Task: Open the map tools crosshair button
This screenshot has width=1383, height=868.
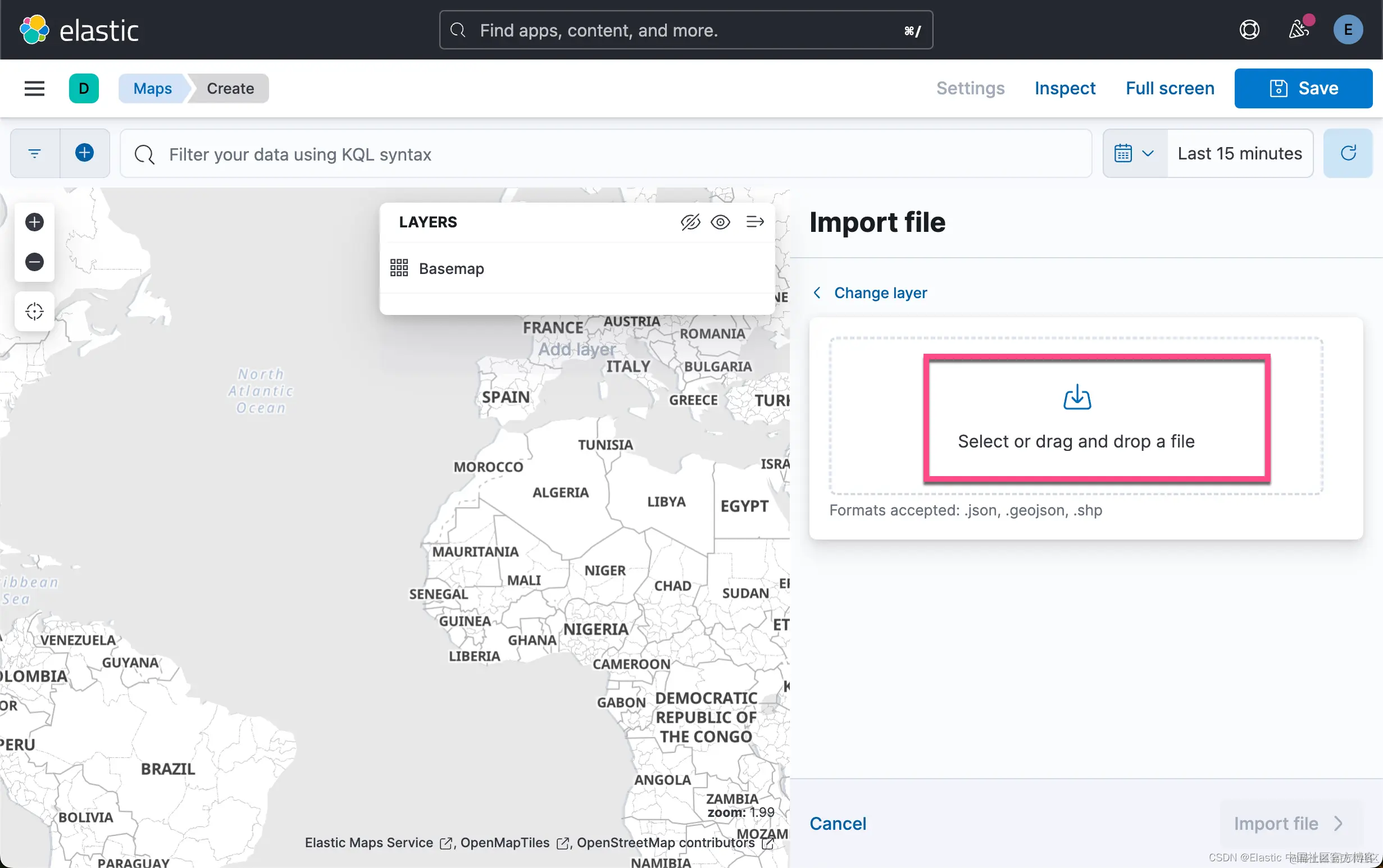Action: [x=34, y=311]
